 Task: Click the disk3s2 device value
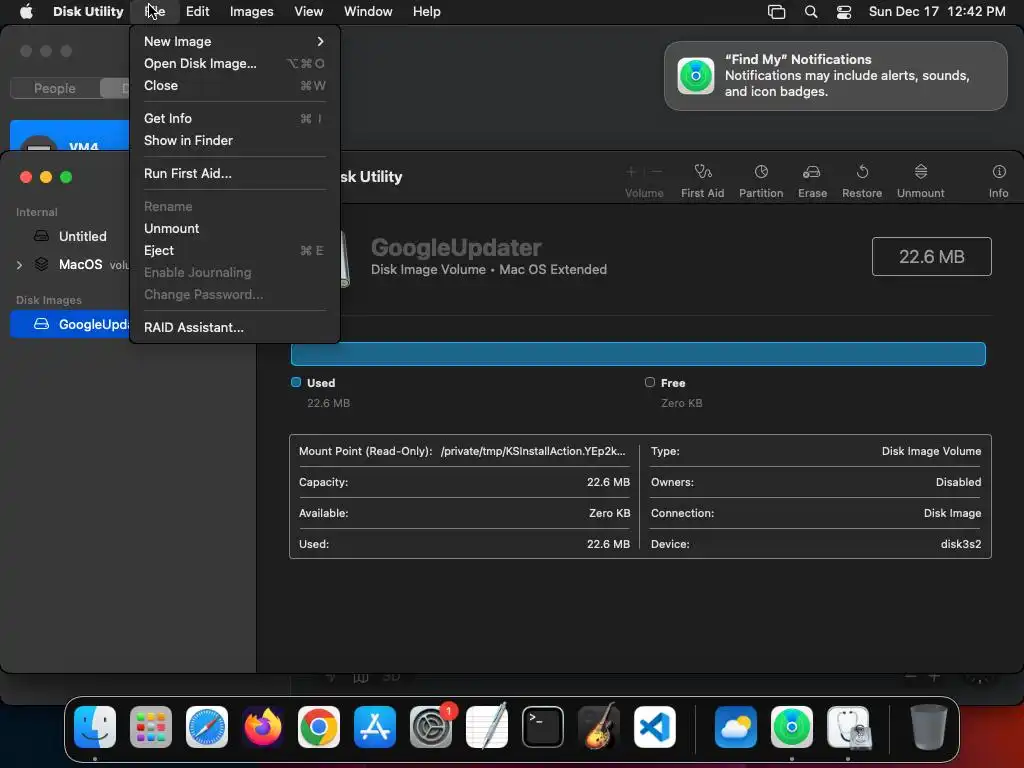960,544
